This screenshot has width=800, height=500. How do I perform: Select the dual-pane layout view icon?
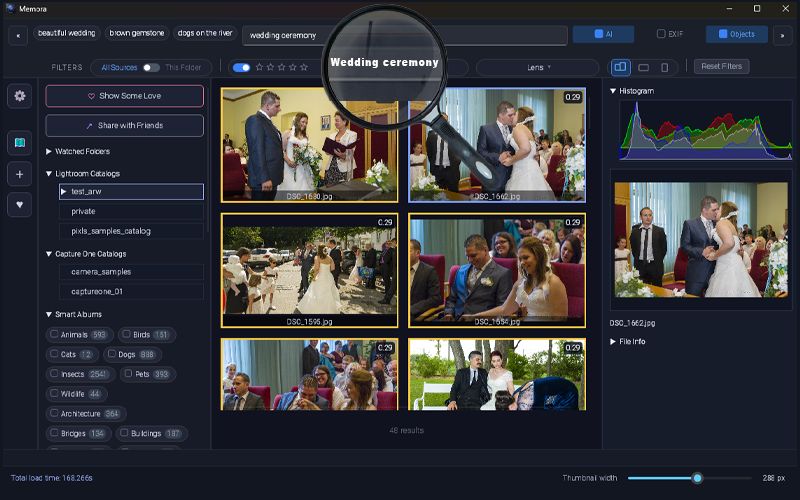point(620,67)
